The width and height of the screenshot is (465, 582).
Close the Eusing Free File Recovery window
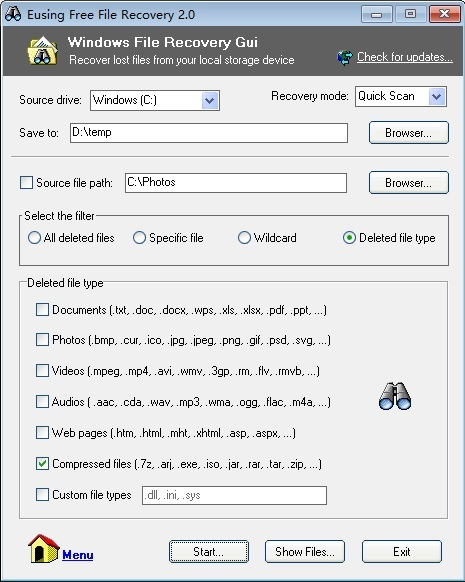[445, 14]
